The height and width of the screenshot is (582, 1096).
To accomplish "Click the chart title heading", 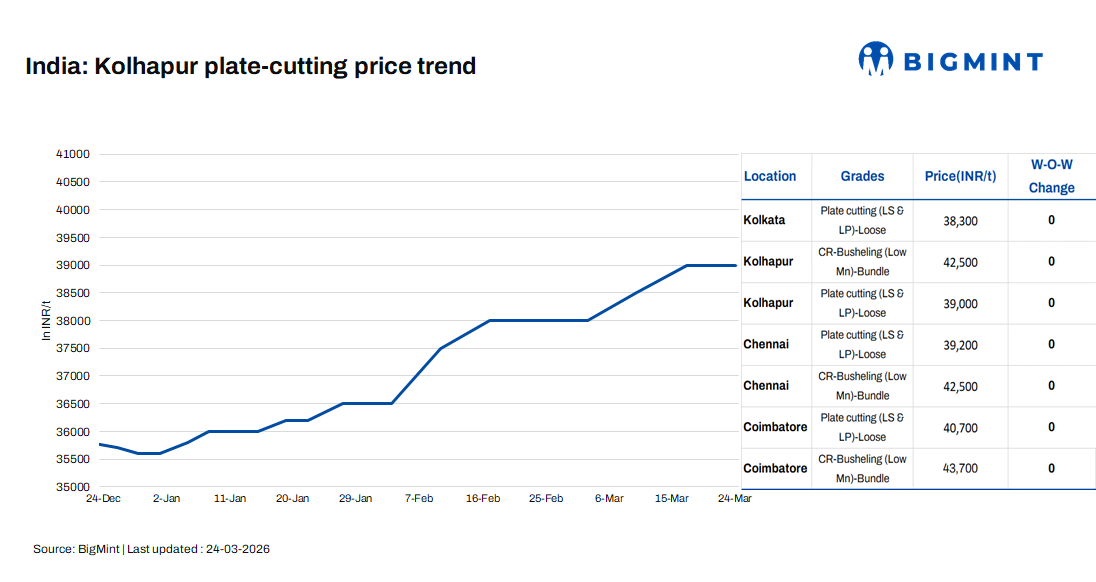I will coord(250,67).
